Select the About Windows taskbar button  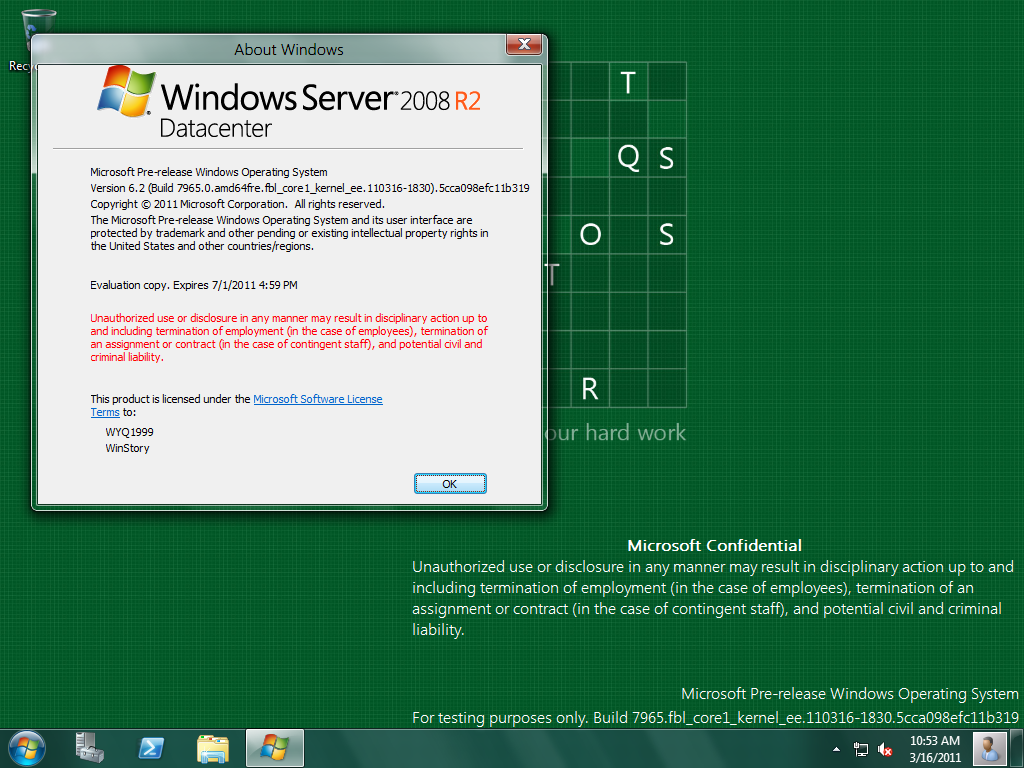click(274, 747)
